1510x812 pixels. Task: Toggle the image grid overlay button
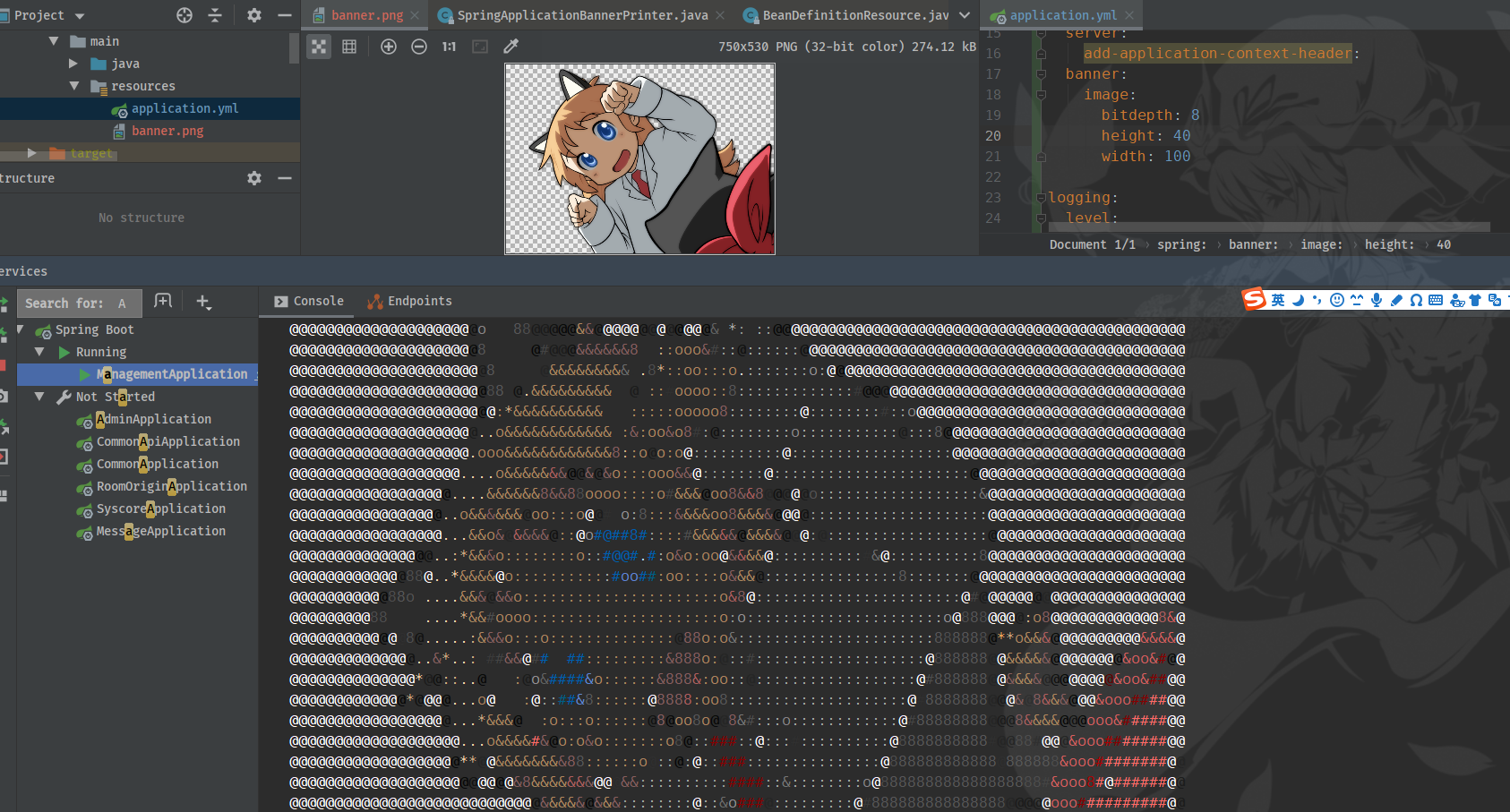coord(349,47)
